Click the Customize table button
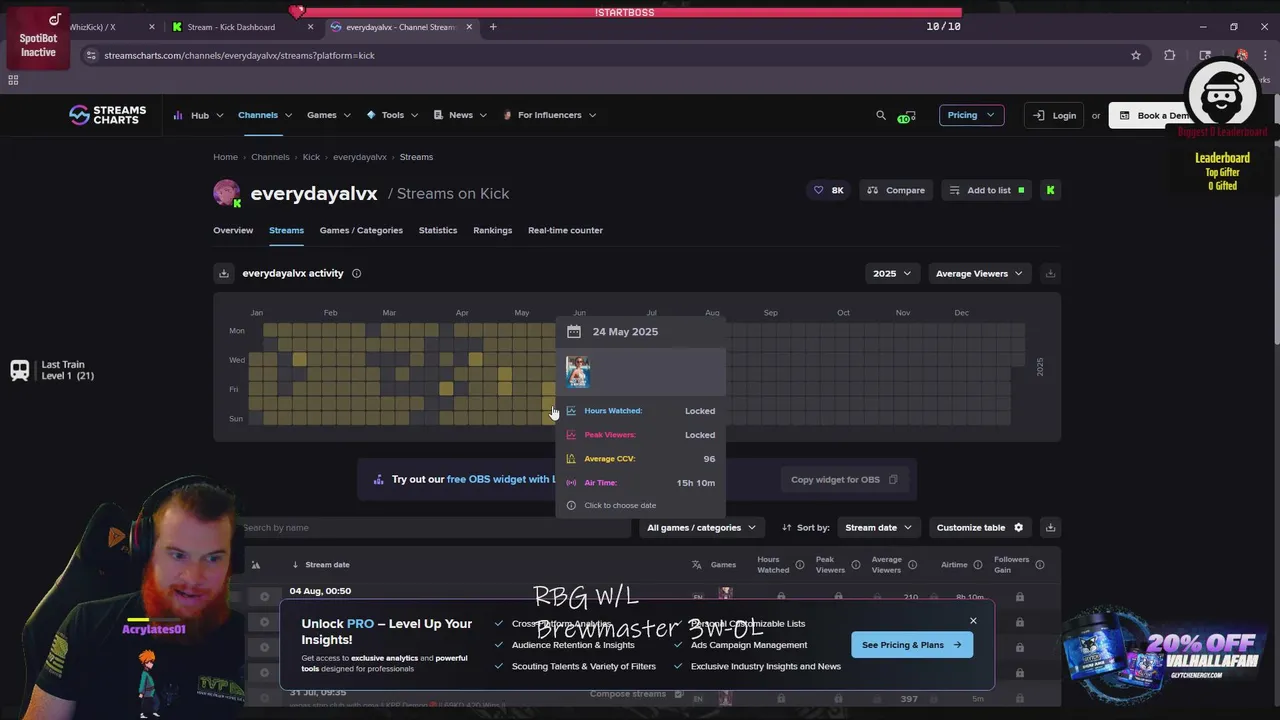 coord(980,527)
